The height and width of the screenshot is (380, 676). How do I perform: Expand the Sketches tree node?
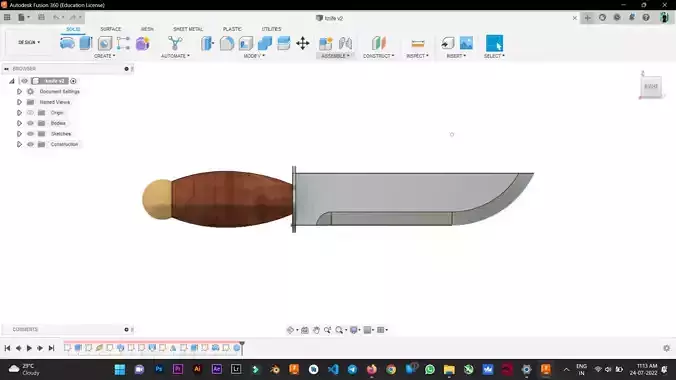[19, 134]
